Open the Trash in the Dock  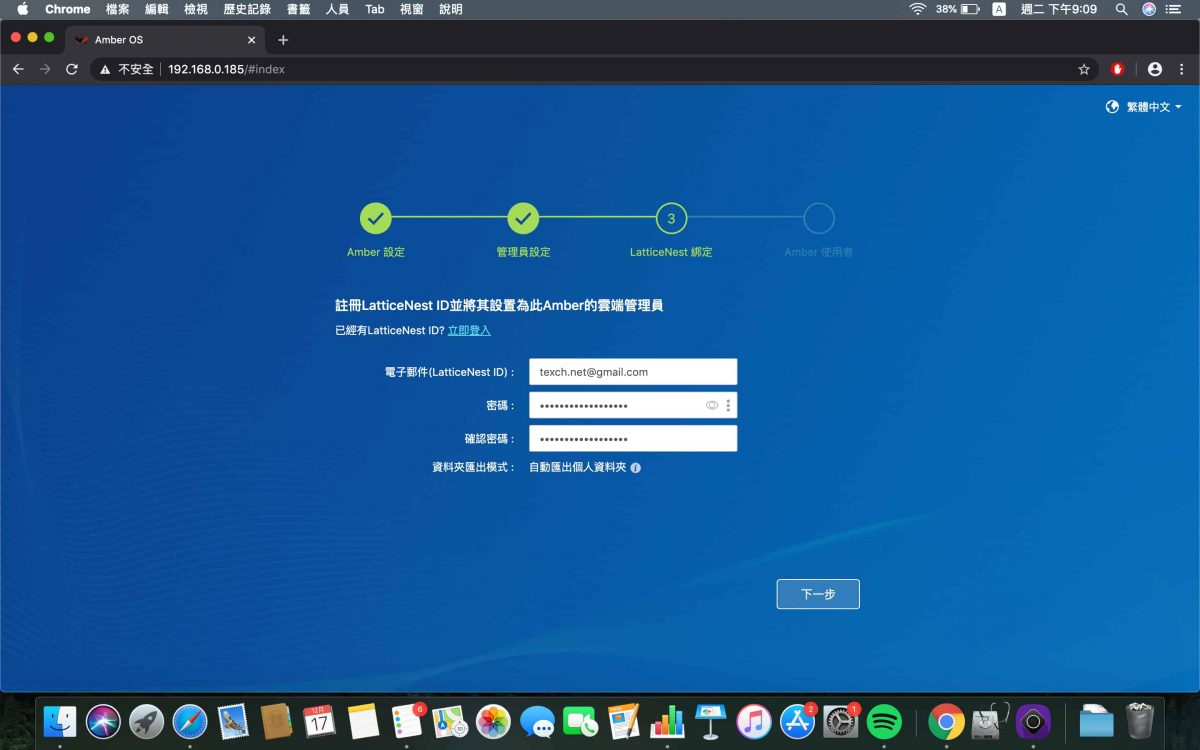[x=1140, y=721]
